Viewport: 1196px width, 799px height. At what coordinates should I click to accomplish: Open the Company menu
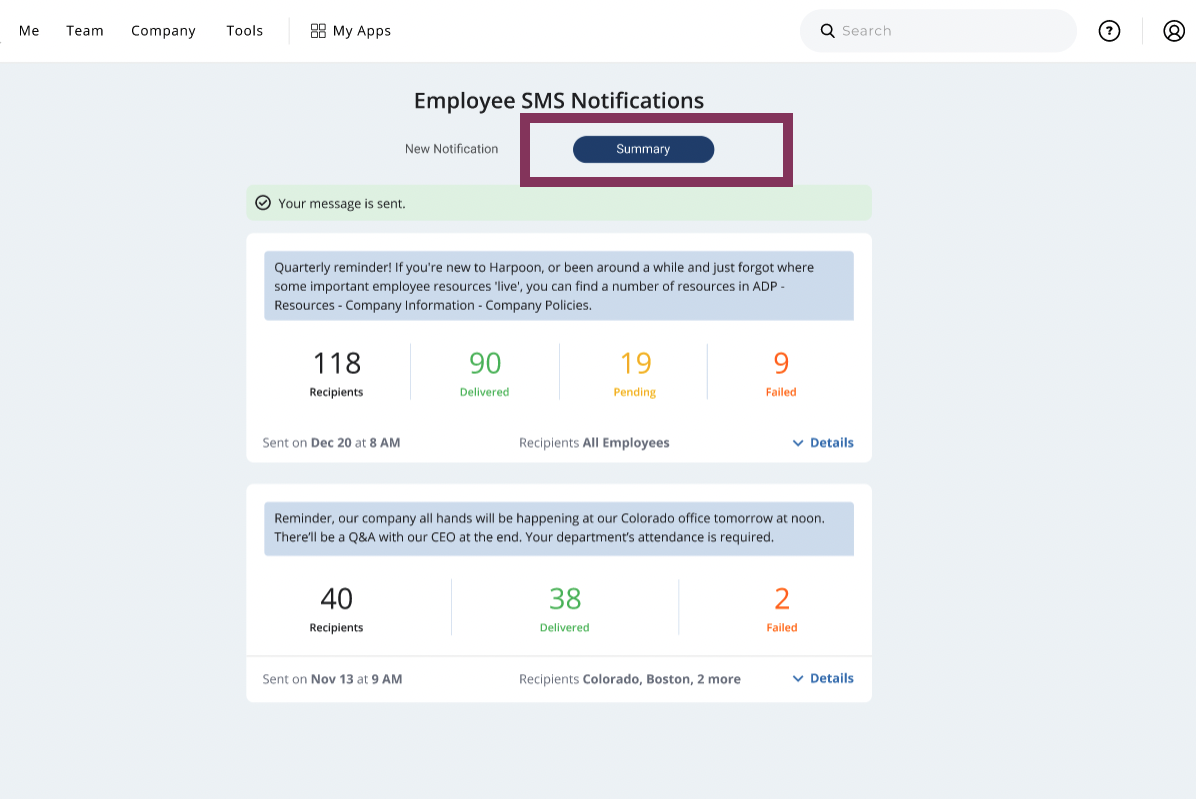click(x=163, y=30)
